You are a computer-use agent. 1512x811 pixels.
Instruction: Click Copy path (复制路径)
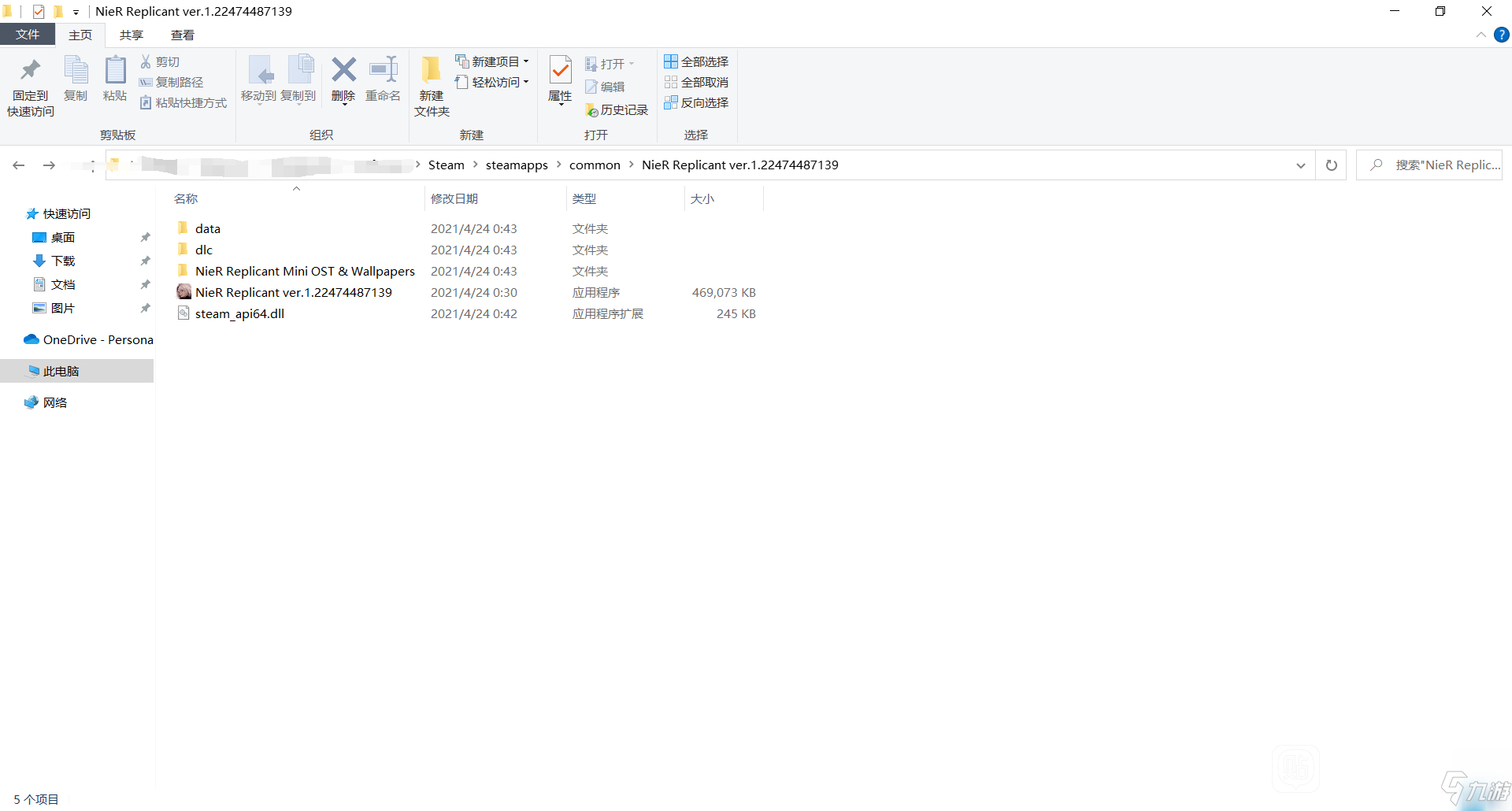[x=171, y=82]
